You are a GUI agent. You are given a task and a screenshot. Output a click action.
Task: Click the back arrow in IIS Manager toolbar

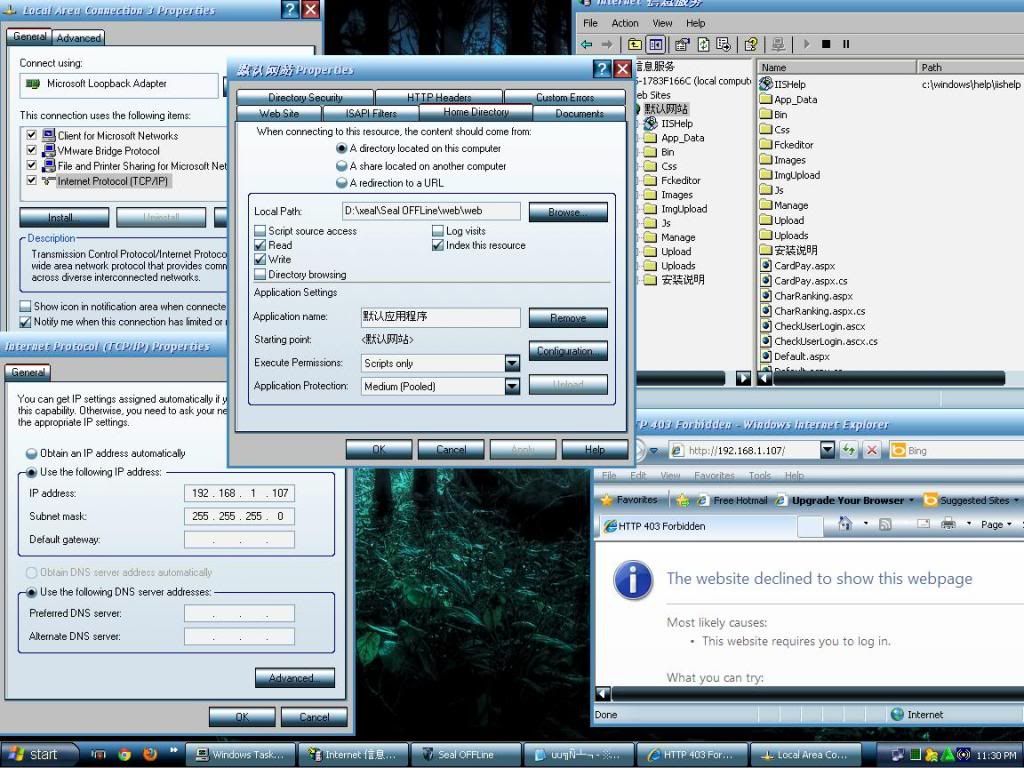pos(588,44)
